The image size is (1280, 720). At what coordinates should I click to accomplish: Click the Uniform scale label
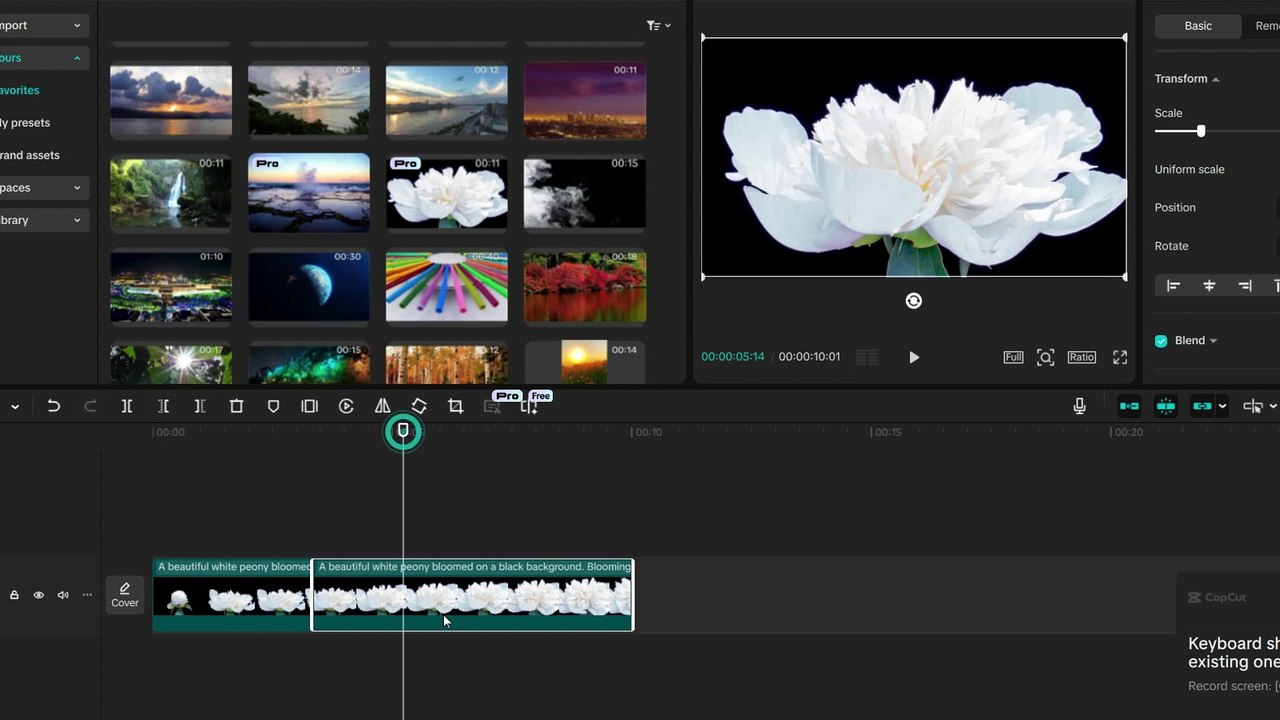[1189, 170]
